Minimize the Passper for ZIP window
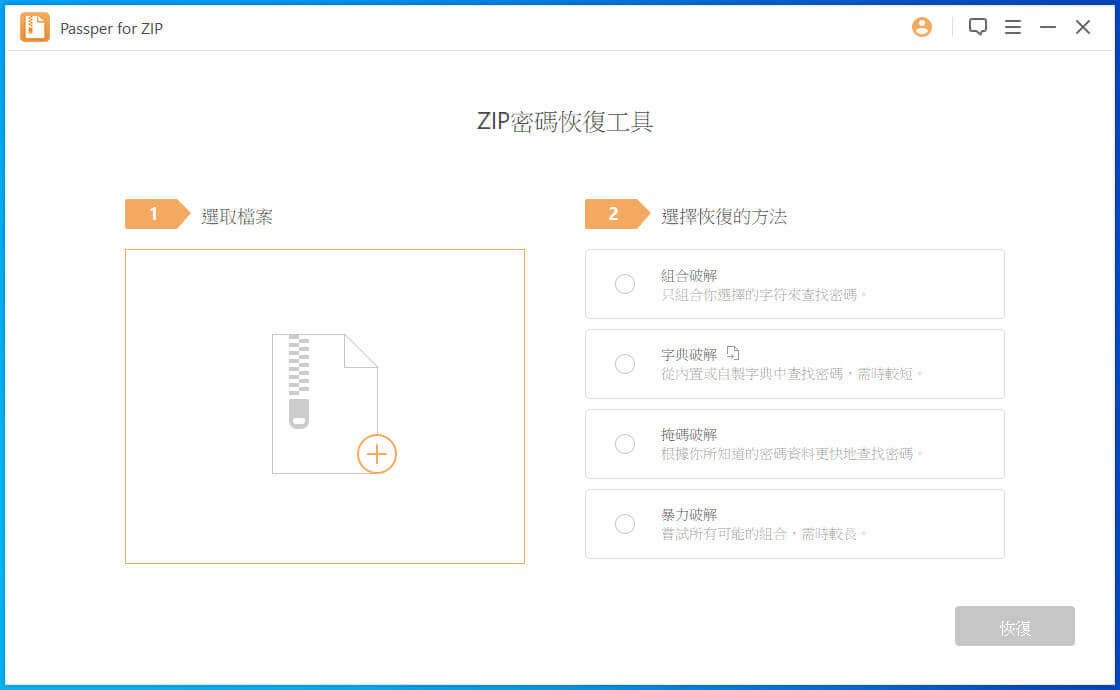1120x690 pixels. point(1047,27)
